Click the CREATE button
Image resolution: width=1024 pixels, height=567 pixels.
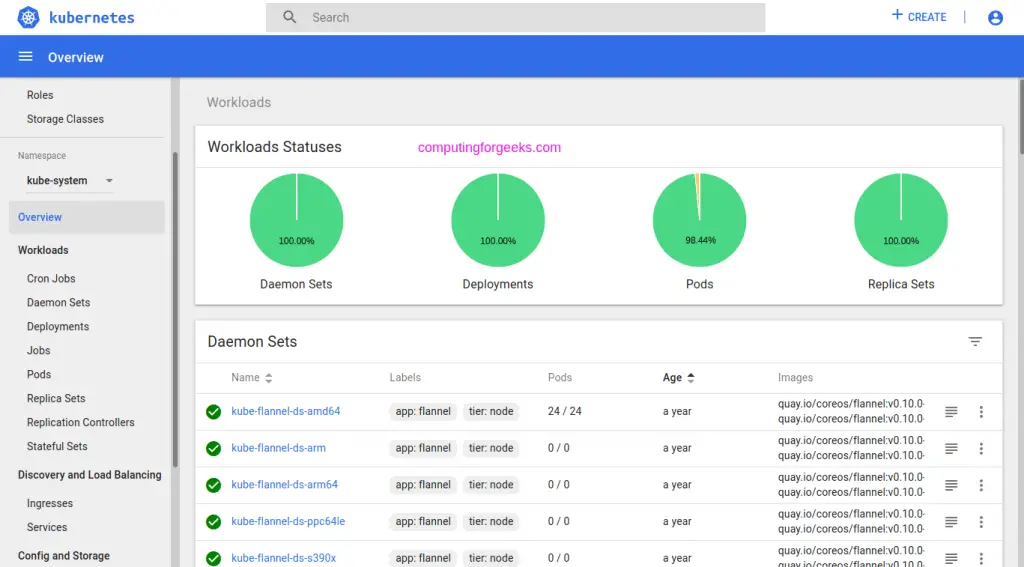pyautogui.click(x=919, y=16)
